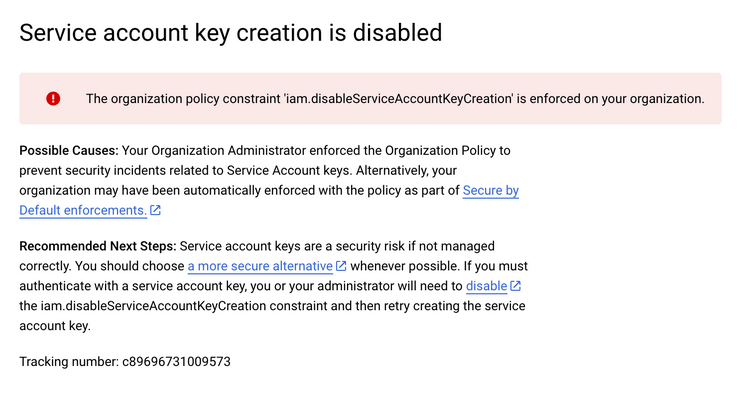Screen dimensions: 741x399
Task: Click the red error exclamation icon
Action: pos(53,98)
